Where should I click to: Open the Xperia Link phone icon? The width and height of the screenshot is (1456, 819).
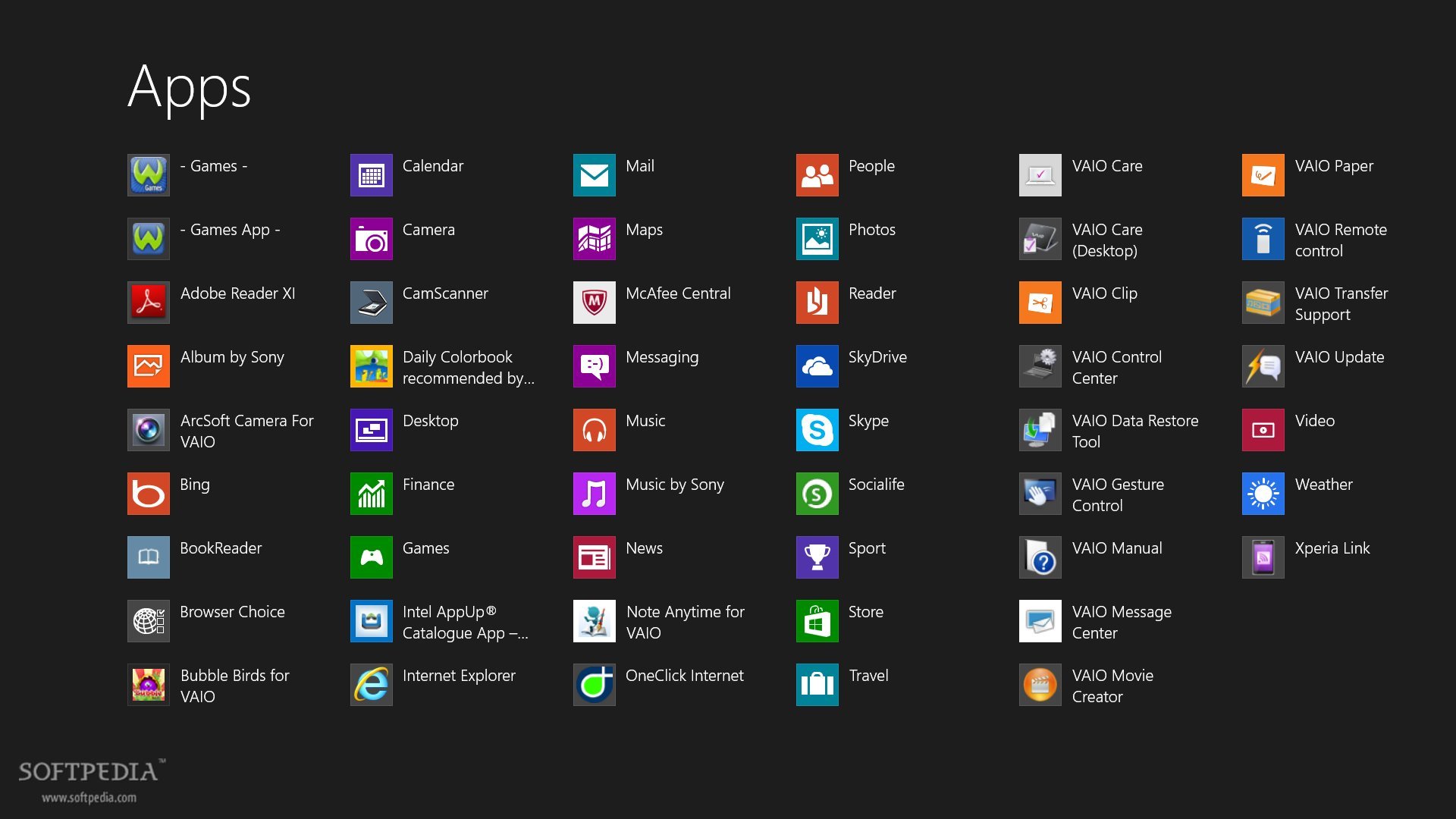tap(1263, 557)
